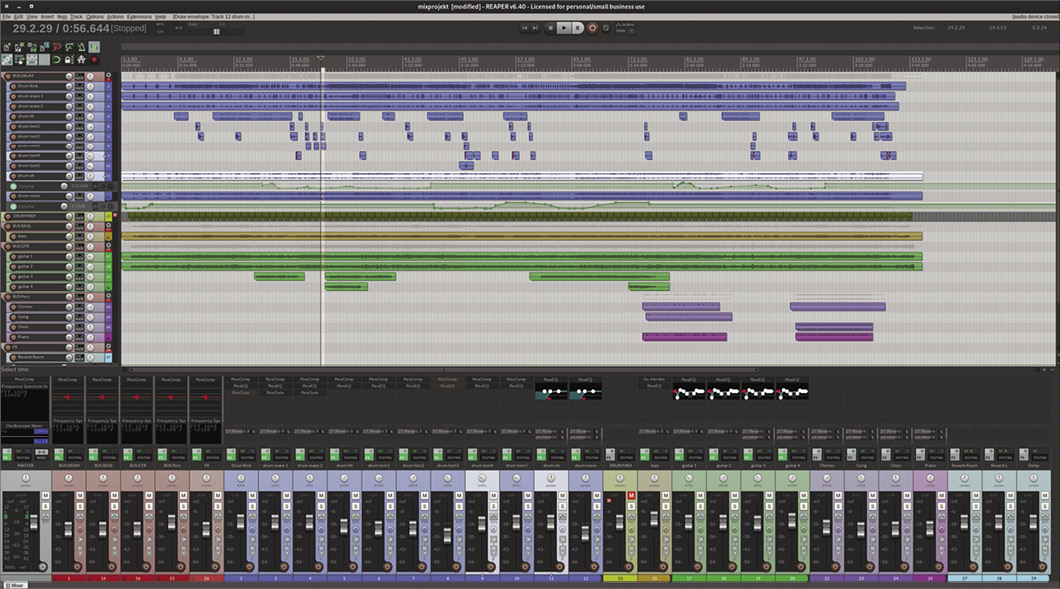
Task: Toggle the metronome toolbar icon
Action: click(x=81, y=47)
